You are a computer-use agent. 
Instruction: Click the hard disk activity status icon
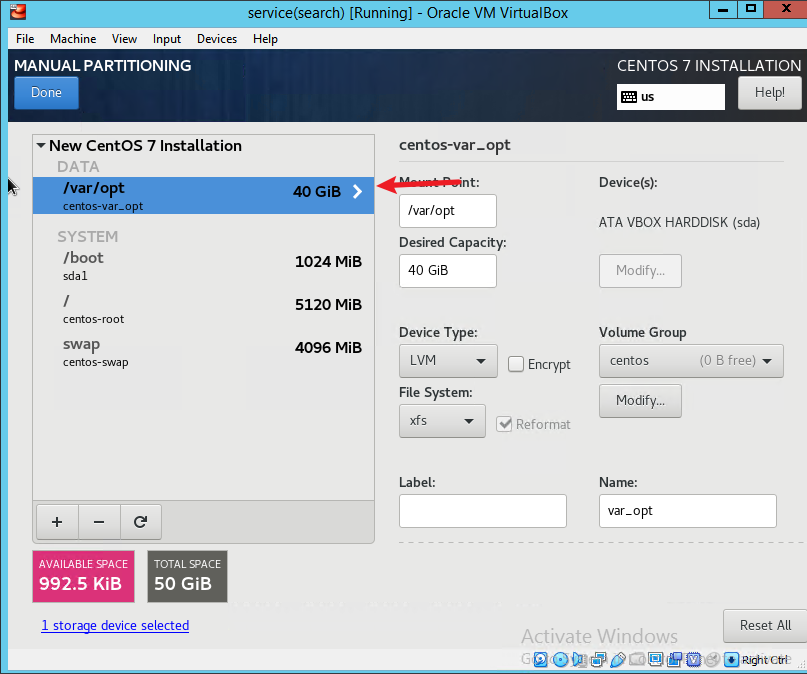540,660
